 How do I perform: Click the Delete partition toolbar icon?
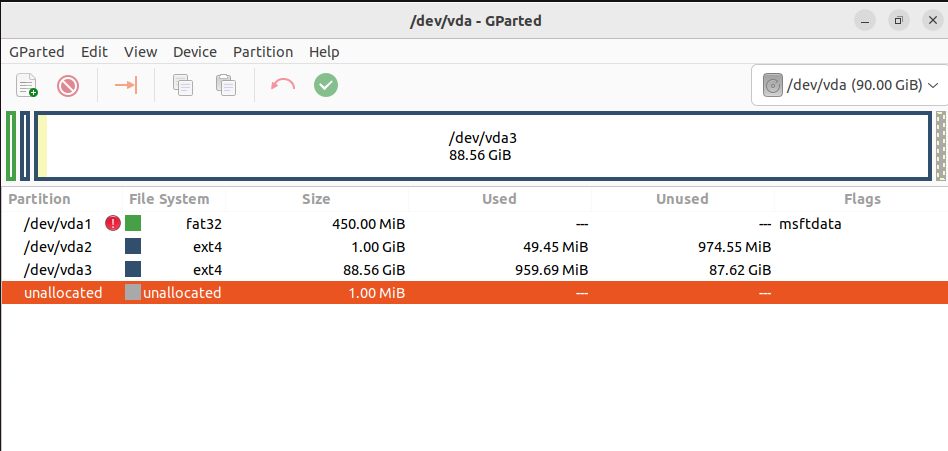(68, 85)
